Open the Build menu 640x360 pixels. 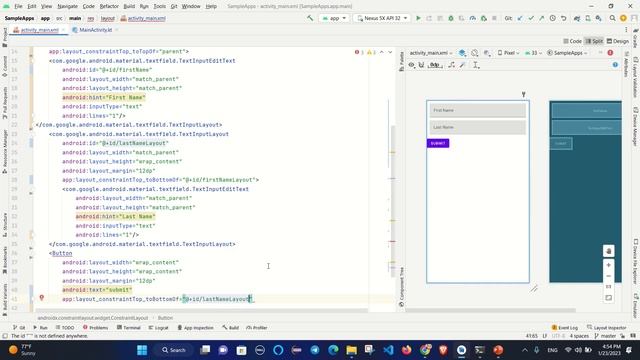tap(129, 7)
